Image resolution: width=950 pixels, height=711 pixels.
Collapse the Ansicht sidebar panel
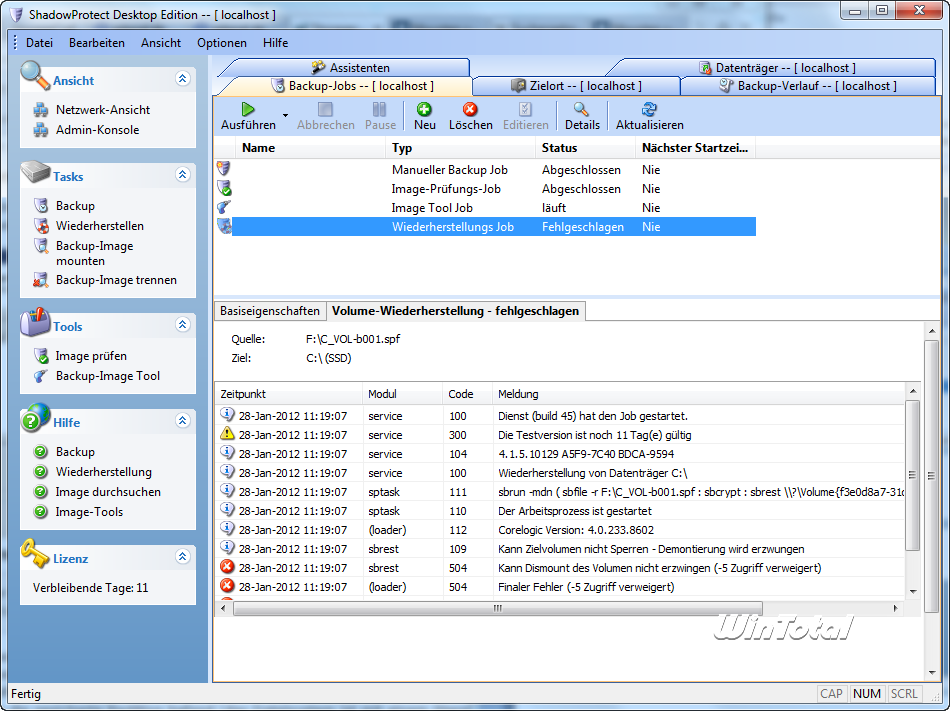point(182,79)
